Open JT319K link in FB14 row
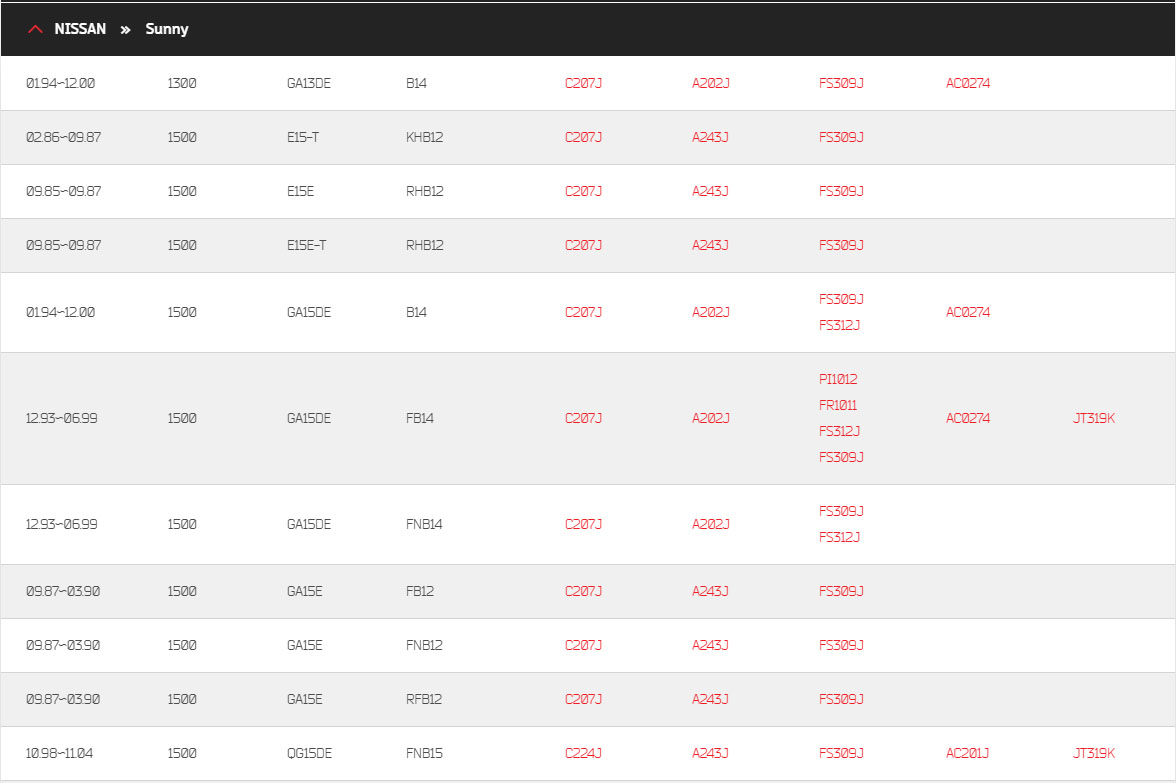 tap(1094, 418)
